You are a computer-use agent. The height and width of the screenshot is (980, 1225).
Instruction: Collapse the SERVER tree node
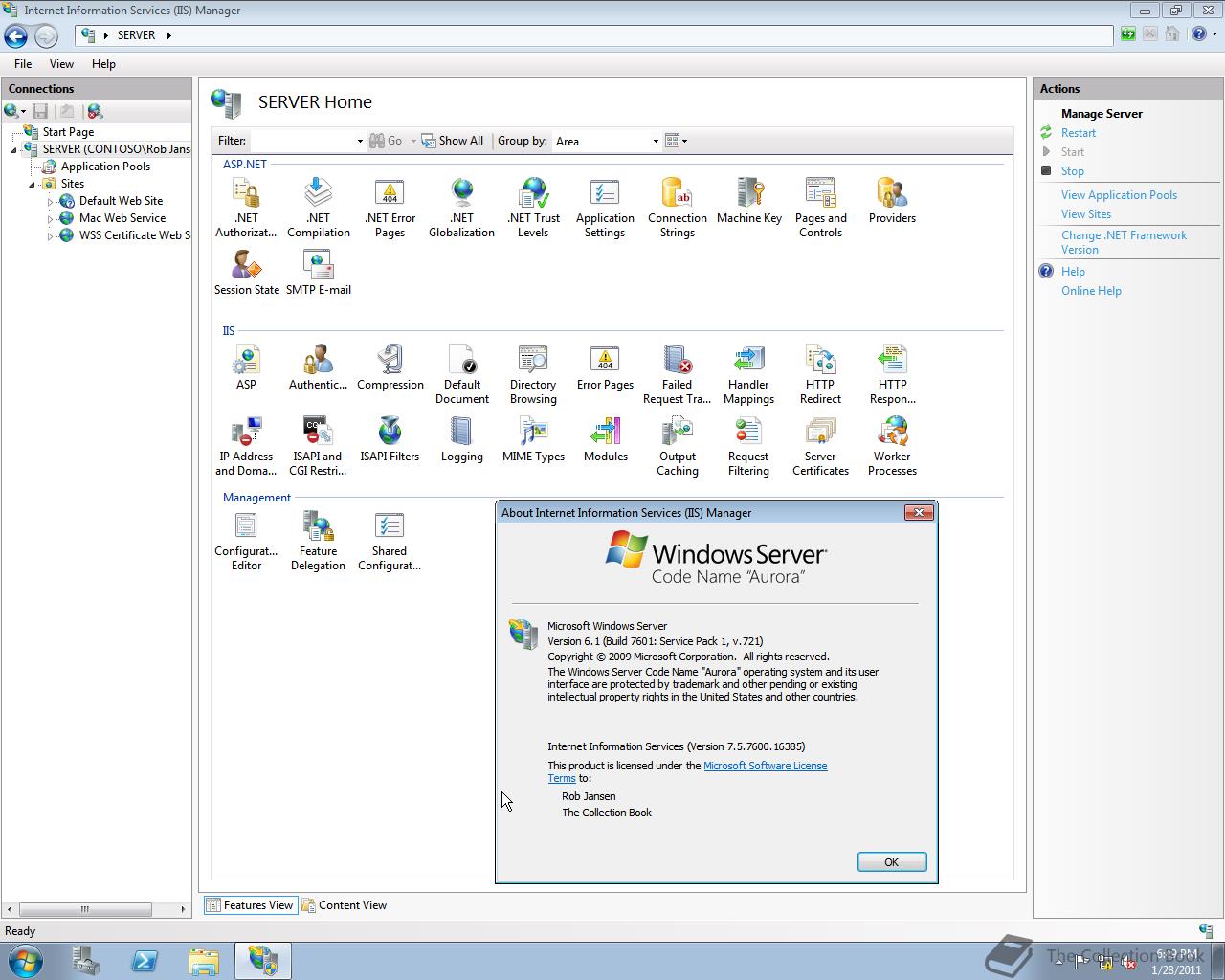(x=14, y=150)
